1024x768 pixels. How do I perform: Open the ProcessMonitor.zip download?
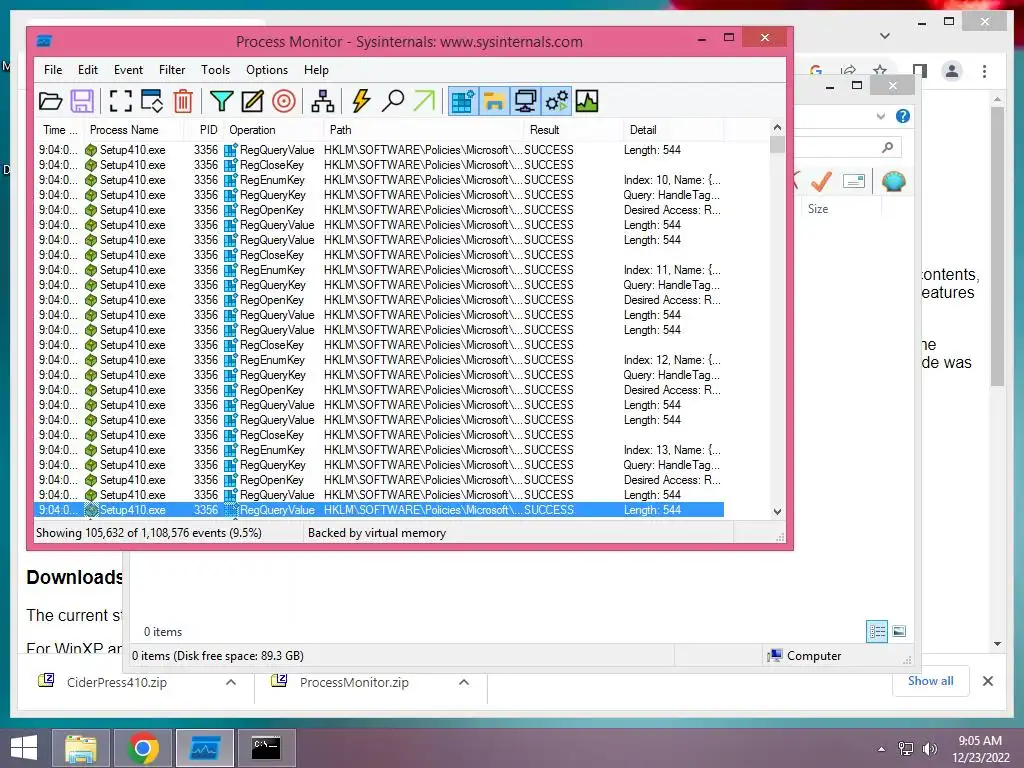[354, 682]
